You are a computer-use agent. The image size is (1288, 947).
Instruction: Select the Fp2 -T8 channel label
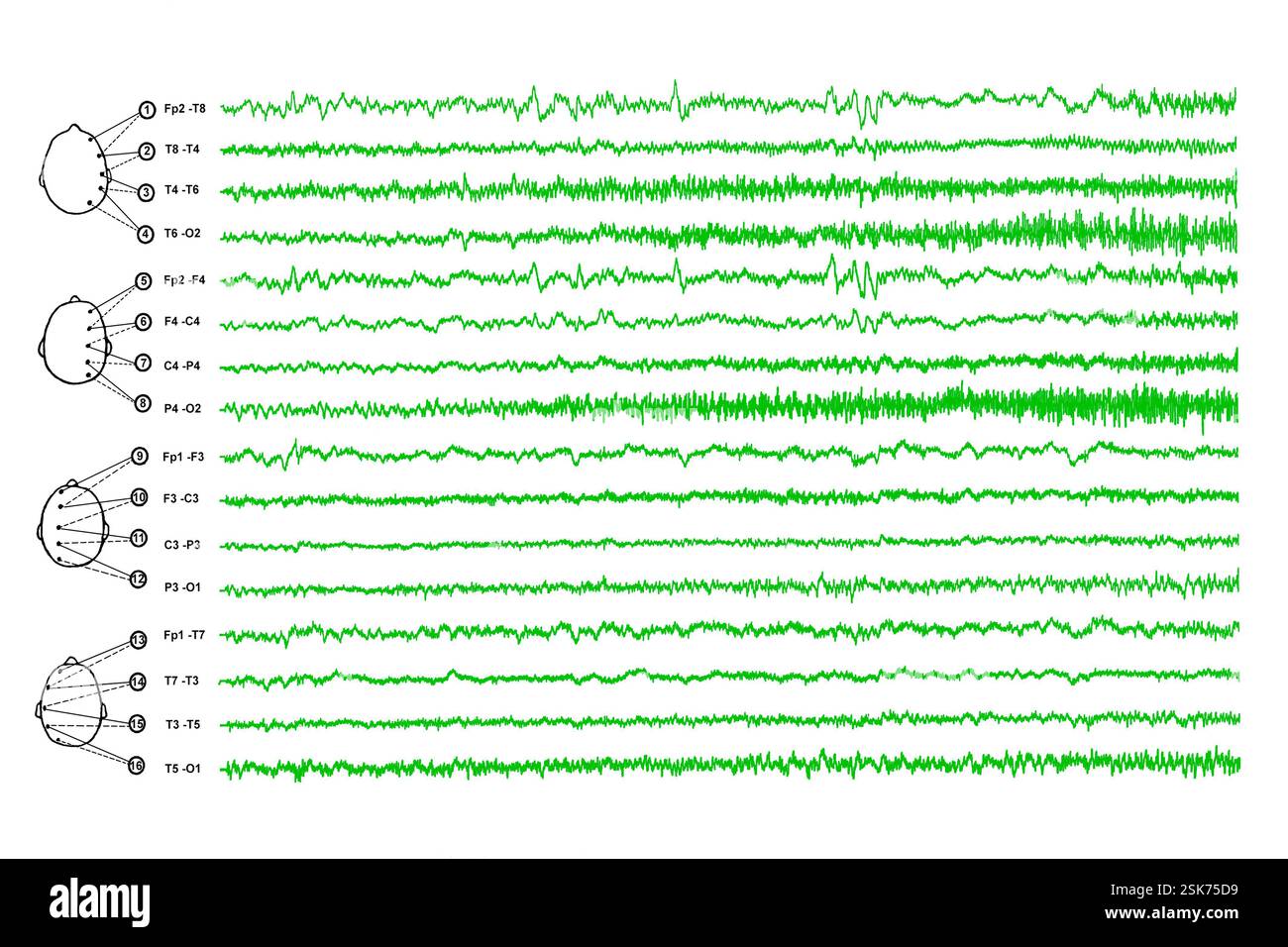(x=185, y=107)
